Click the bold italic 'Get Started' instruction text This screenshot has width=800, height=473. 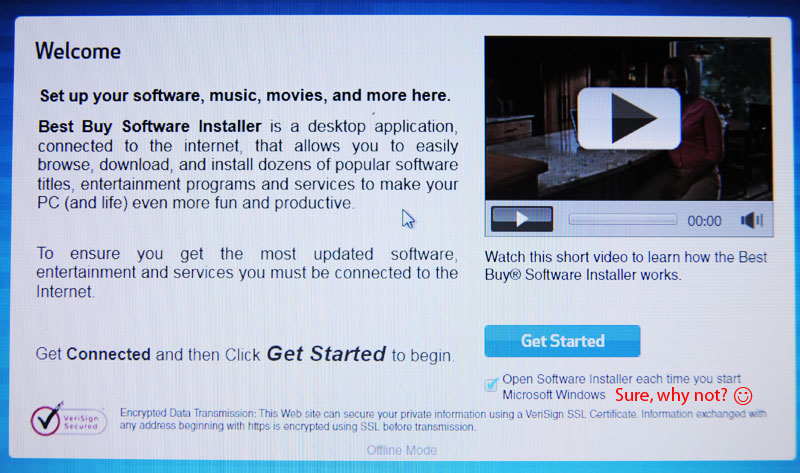[326, 354]
